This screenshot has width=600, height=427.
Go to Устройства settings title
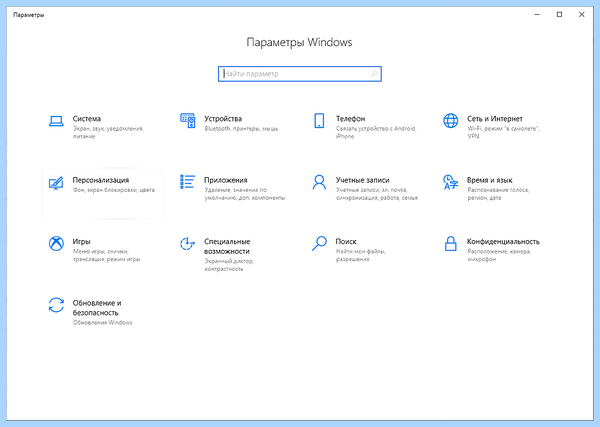click(x=223, y=119)
